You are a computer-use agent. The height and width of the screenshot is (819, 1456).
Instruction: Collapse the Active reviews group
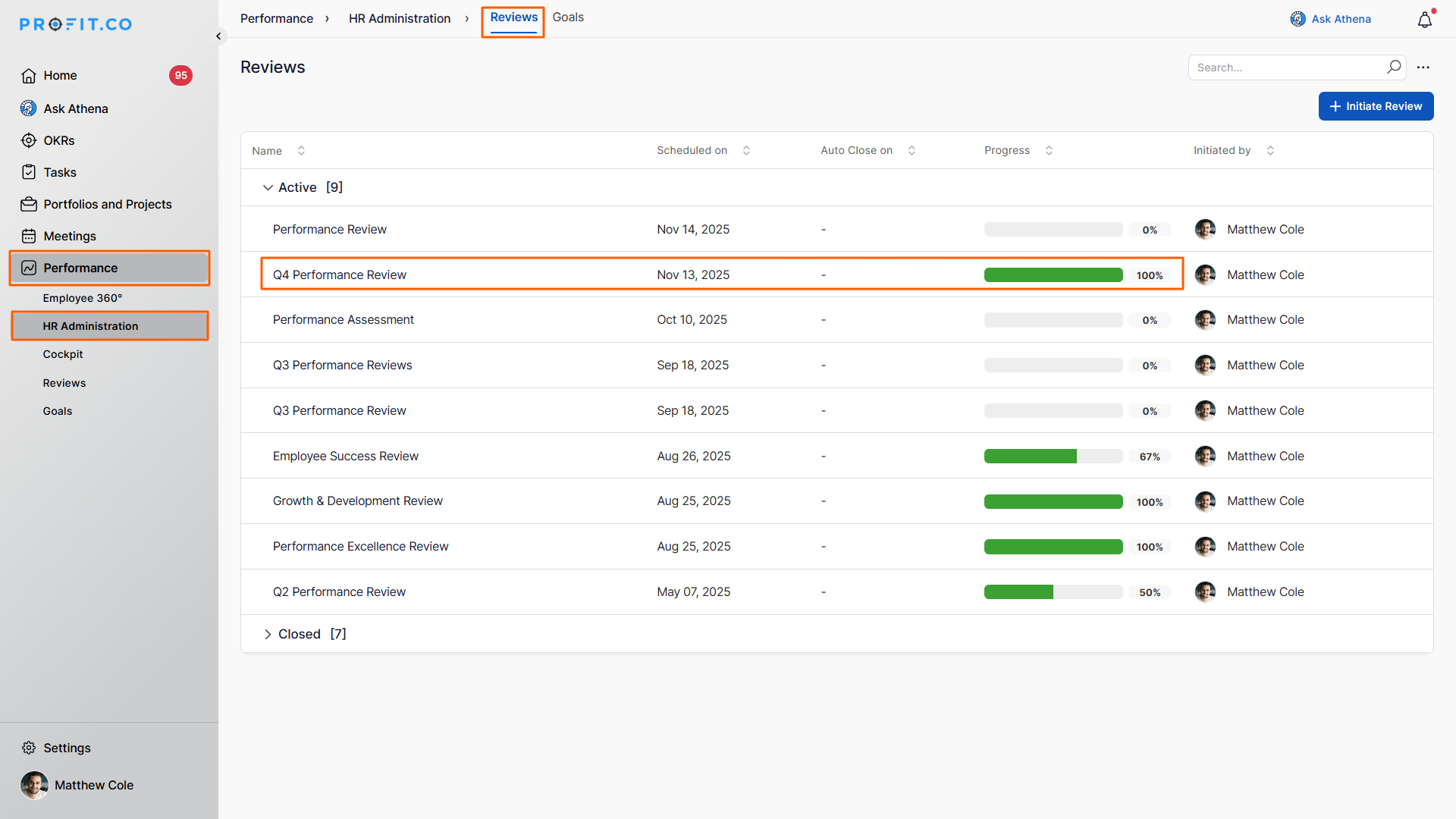tap(268, 187)
